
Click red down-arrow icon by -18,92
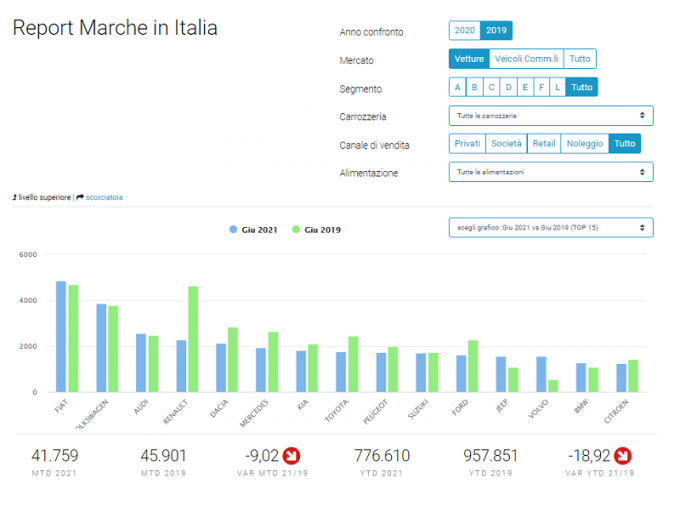pyautogui.click(x=623, y=456)
